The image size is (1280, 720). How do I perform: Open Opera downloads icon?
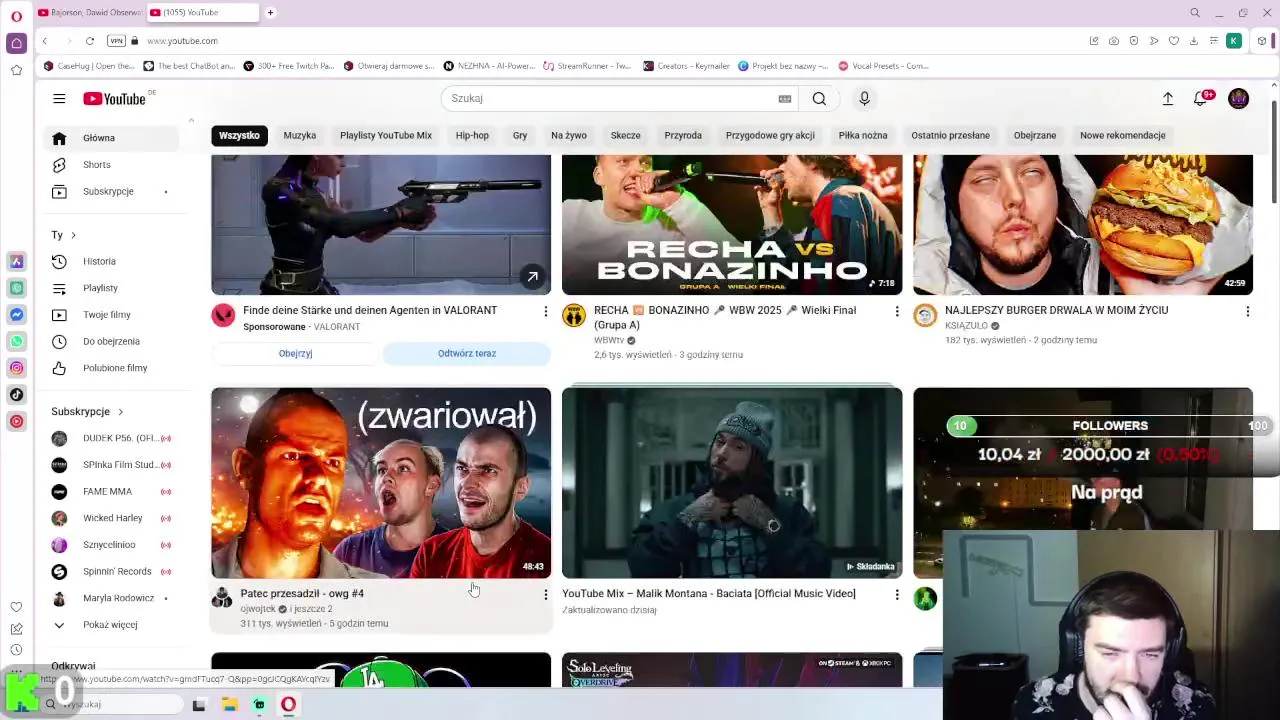(x=1194, y=41)
